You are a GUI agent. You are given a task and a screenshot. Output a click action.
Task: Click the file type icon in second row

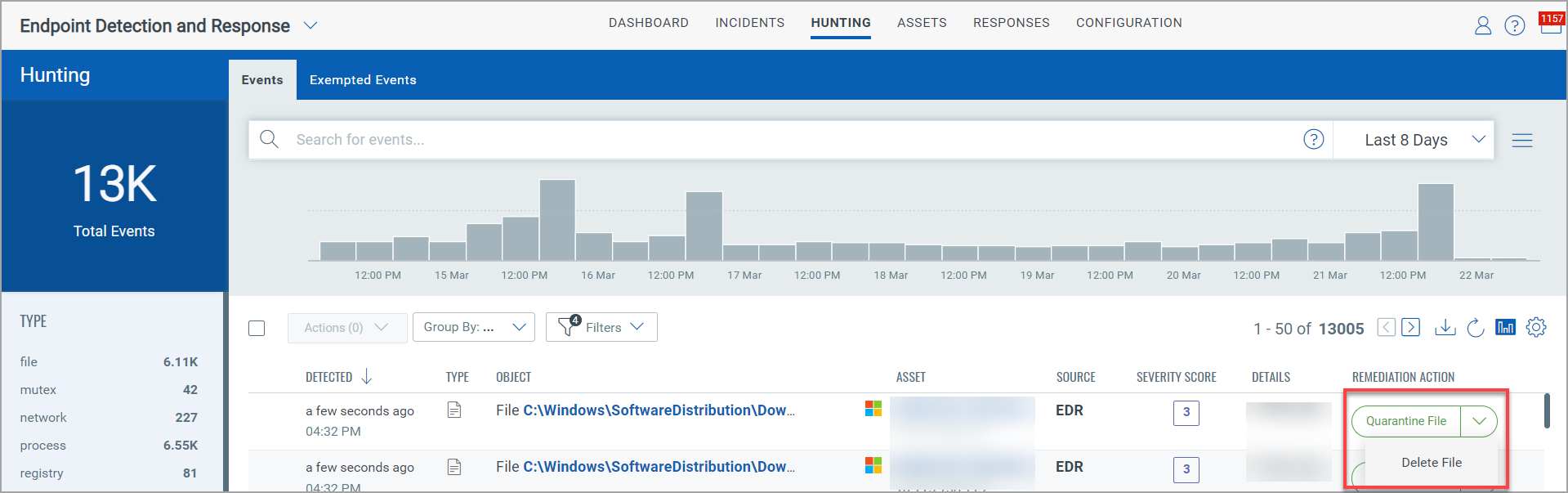click(x=454, y=467)
